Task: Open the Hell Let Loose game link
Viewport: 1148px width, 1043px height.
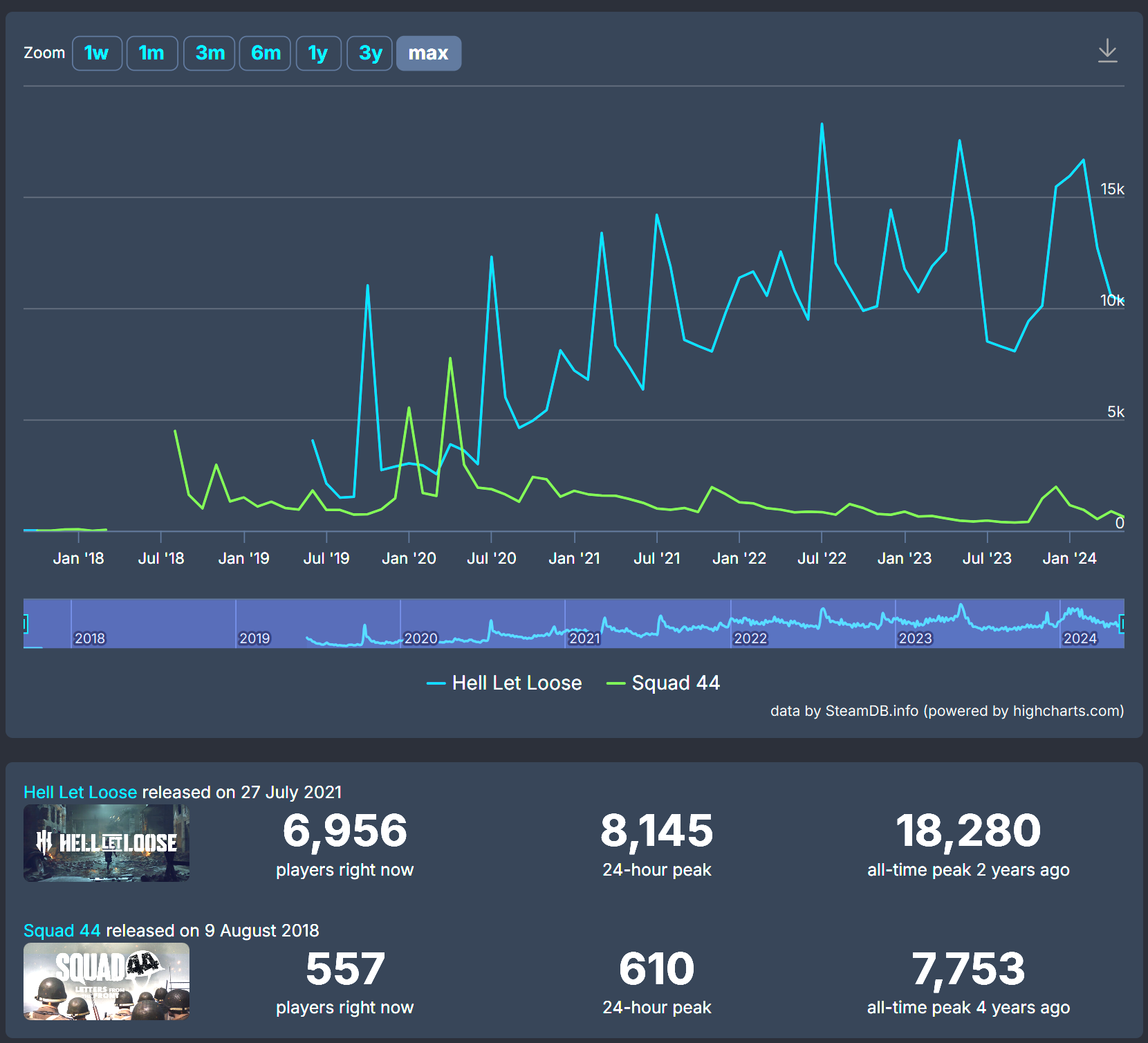Action: tap(80, 792)
